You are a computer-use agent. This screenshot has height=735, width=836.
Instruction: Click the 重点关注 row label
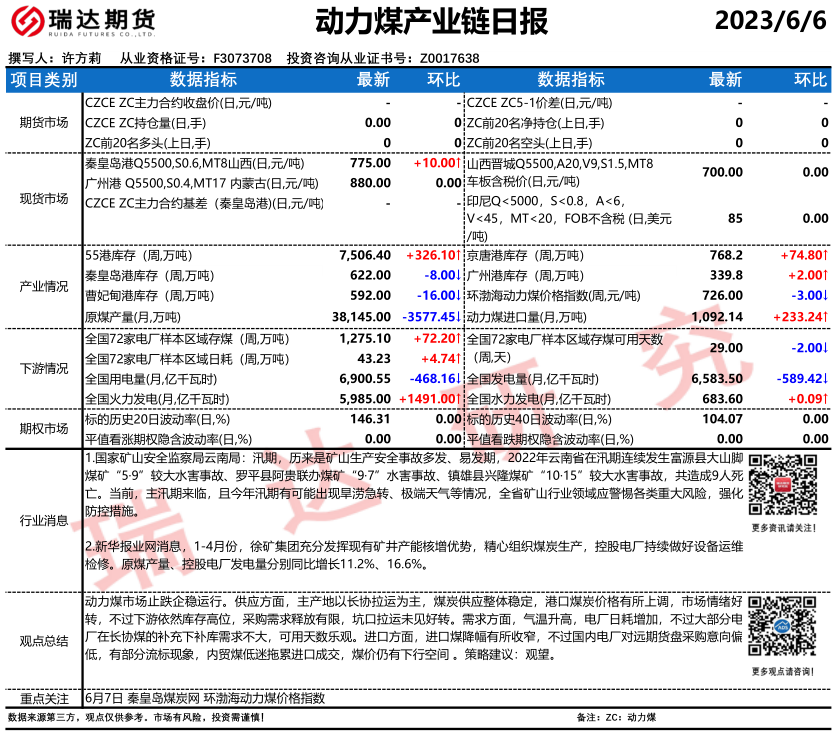click(44, 697)
